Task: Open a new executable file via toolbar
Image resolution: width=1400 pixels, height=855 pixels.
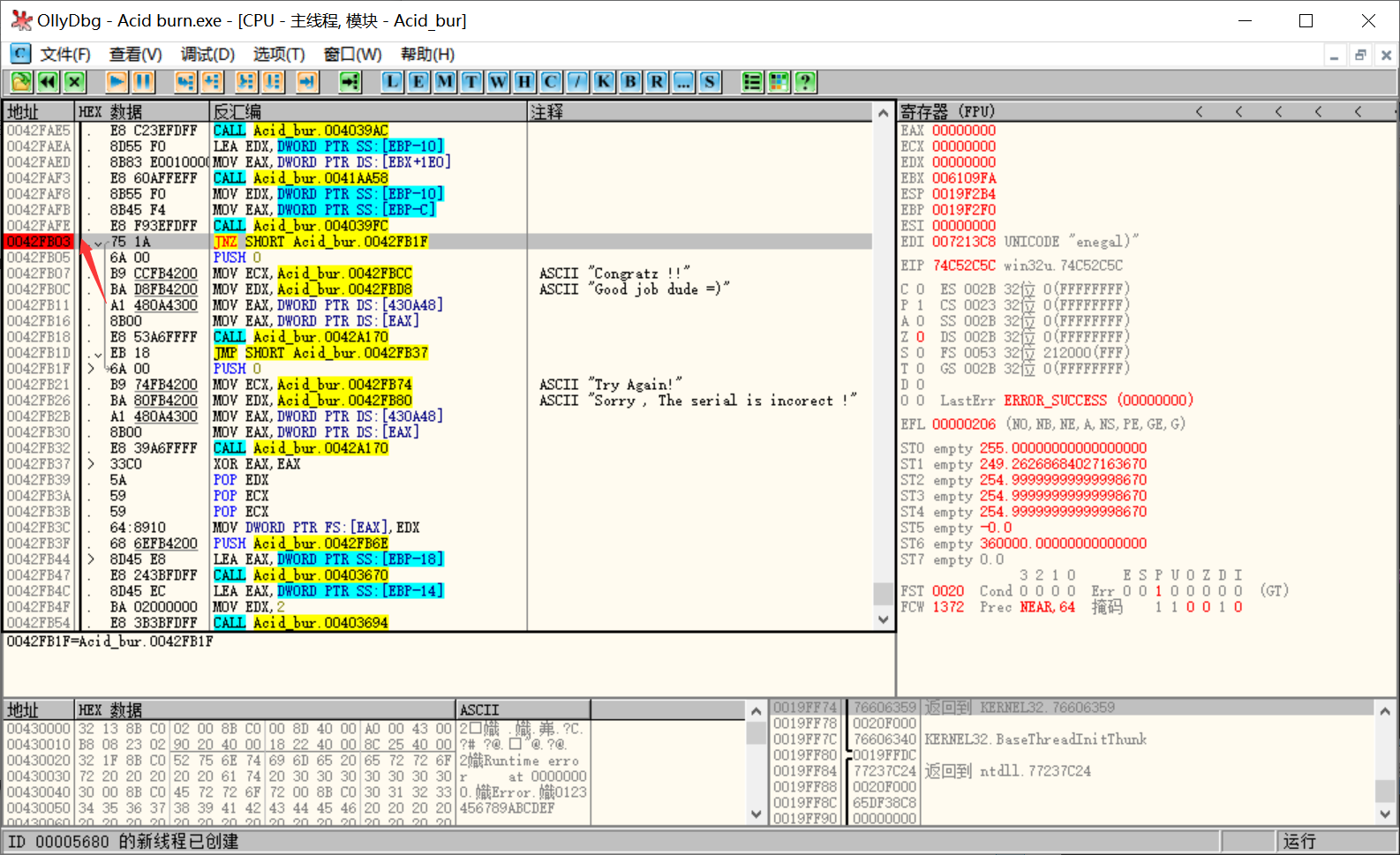Action: [x=21, y=82]
